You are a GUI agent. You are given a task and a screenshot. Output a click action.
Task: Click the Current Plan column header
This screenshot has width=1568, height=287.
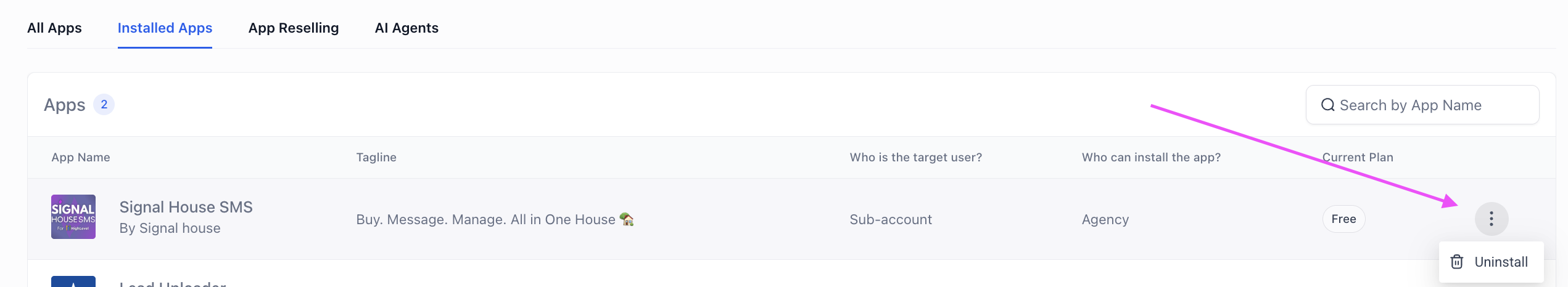1358,157
